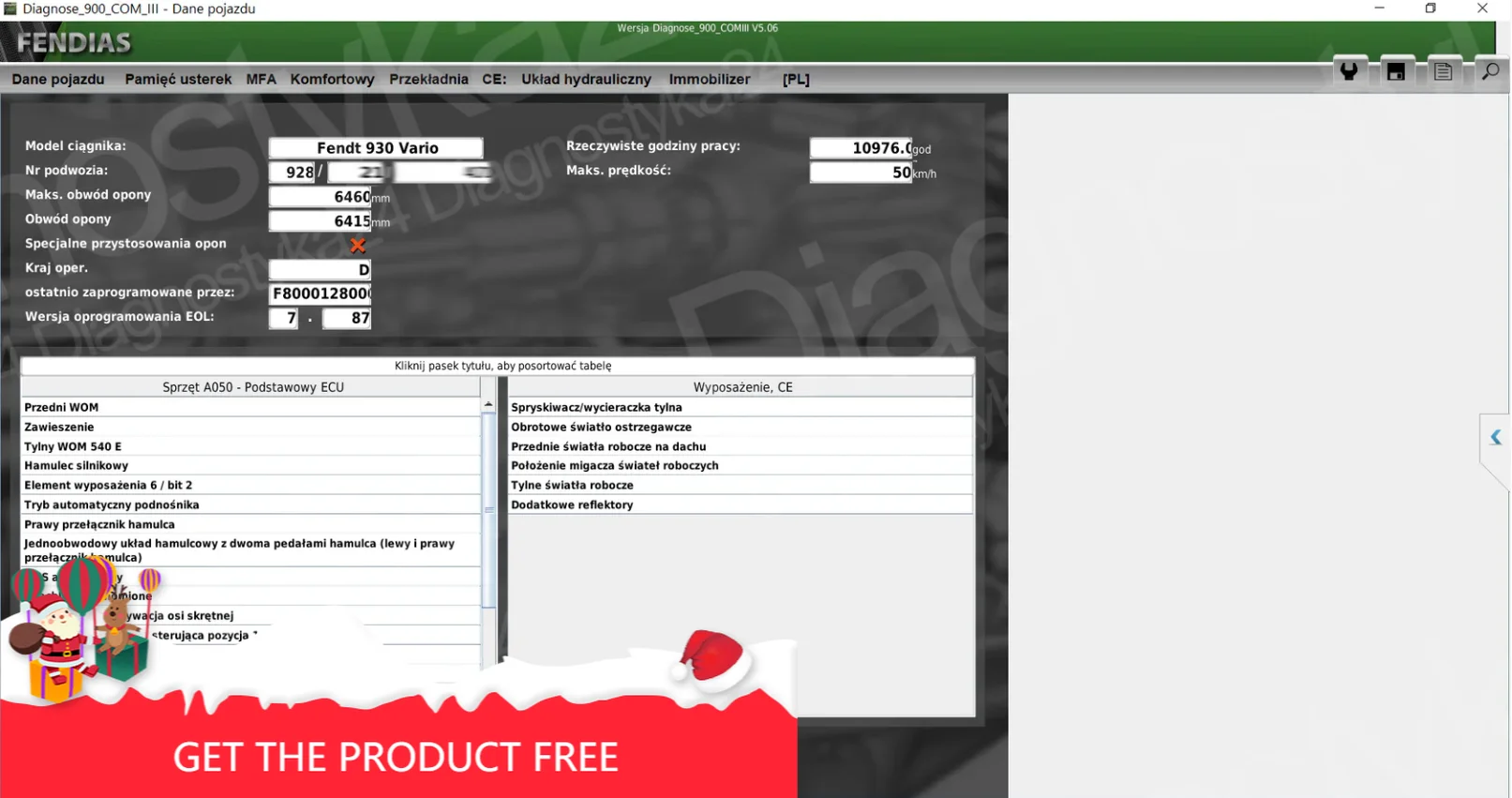Click Wersja oprogramowania EOL label

point(119,317)
